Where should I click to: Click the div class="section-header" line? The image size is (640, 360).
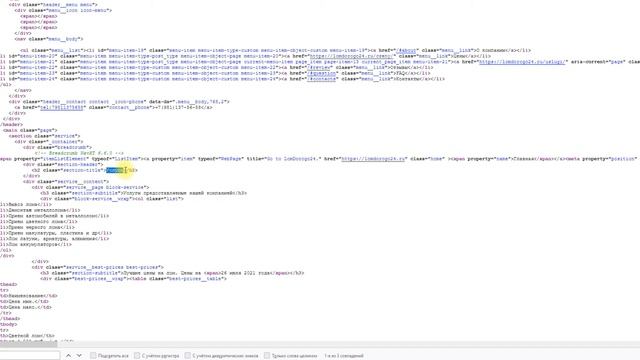point(63,164)
